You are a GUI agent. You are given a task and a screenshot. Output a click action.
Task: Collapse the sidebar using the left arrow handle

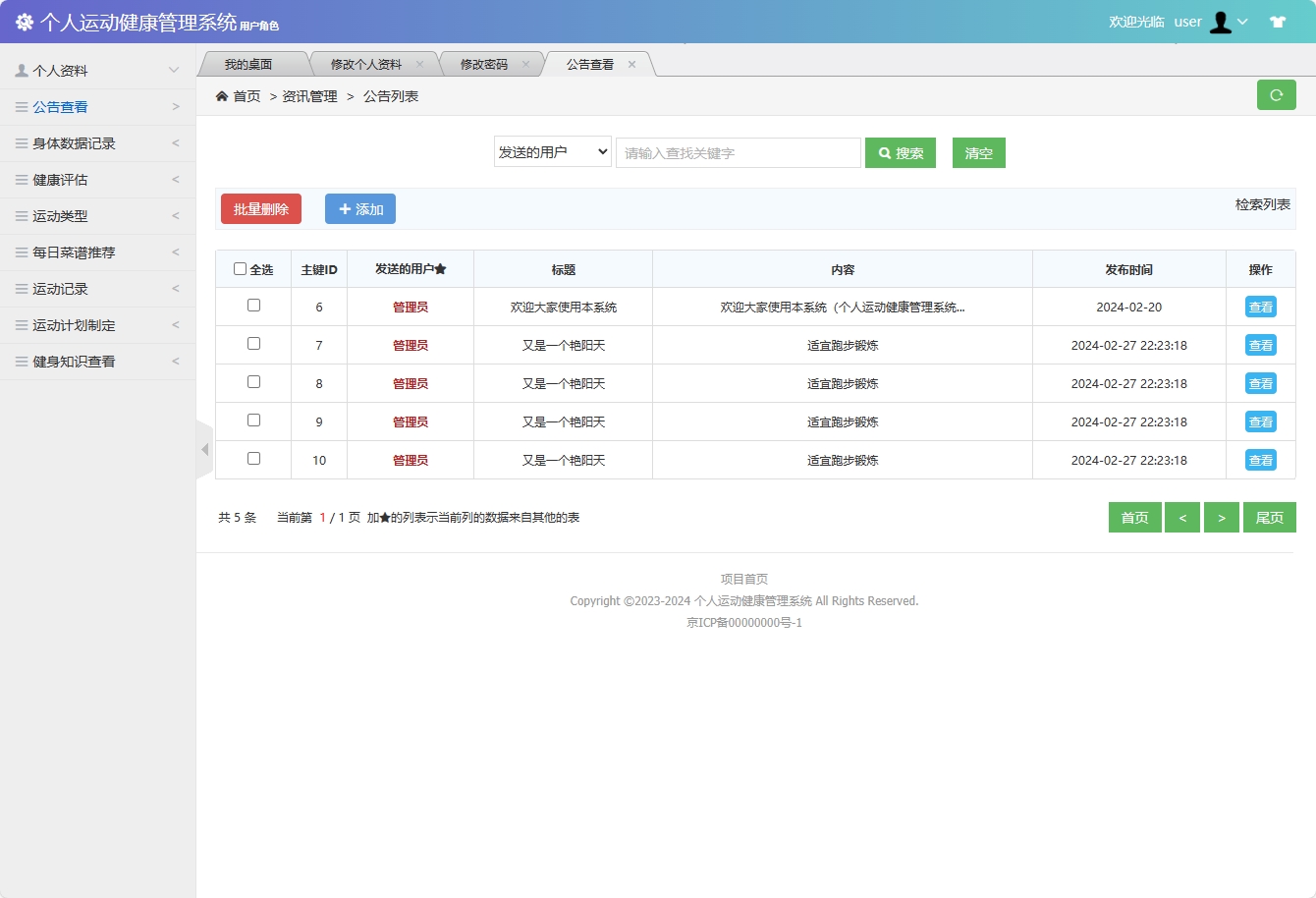[204, 448]
